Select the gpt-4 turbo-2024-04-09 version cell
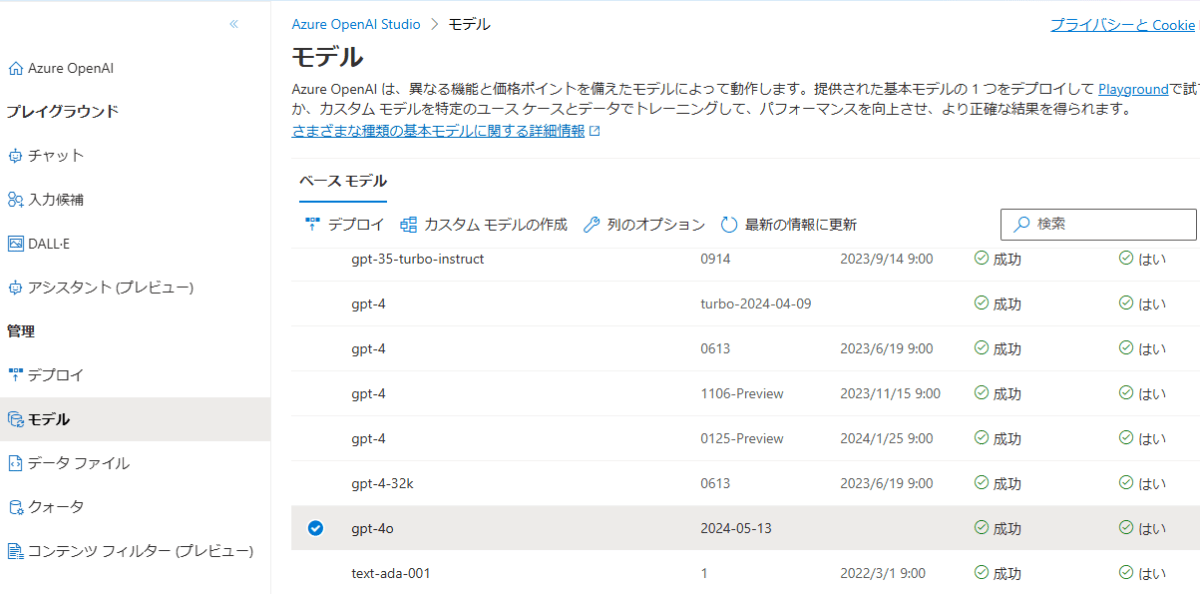Screen dimensions: 1200x594 coord(756,304)
